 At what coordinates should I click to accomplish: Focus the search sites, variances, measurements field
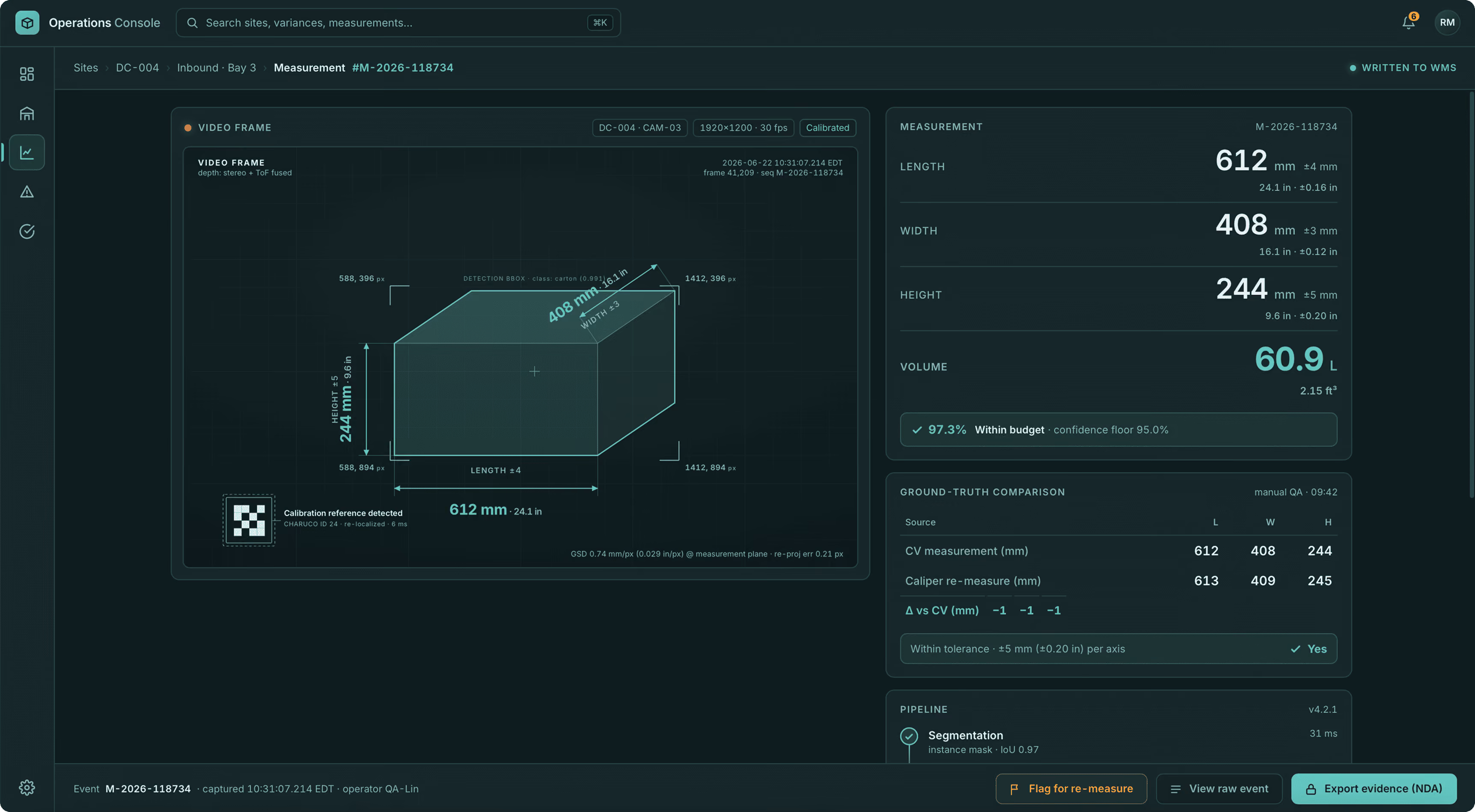[398, 23]
